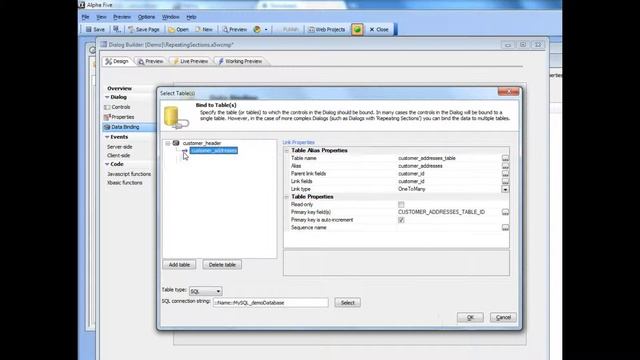Select Xbasic functions item
This screenshot has width=640, height=360.
point(125,183)
